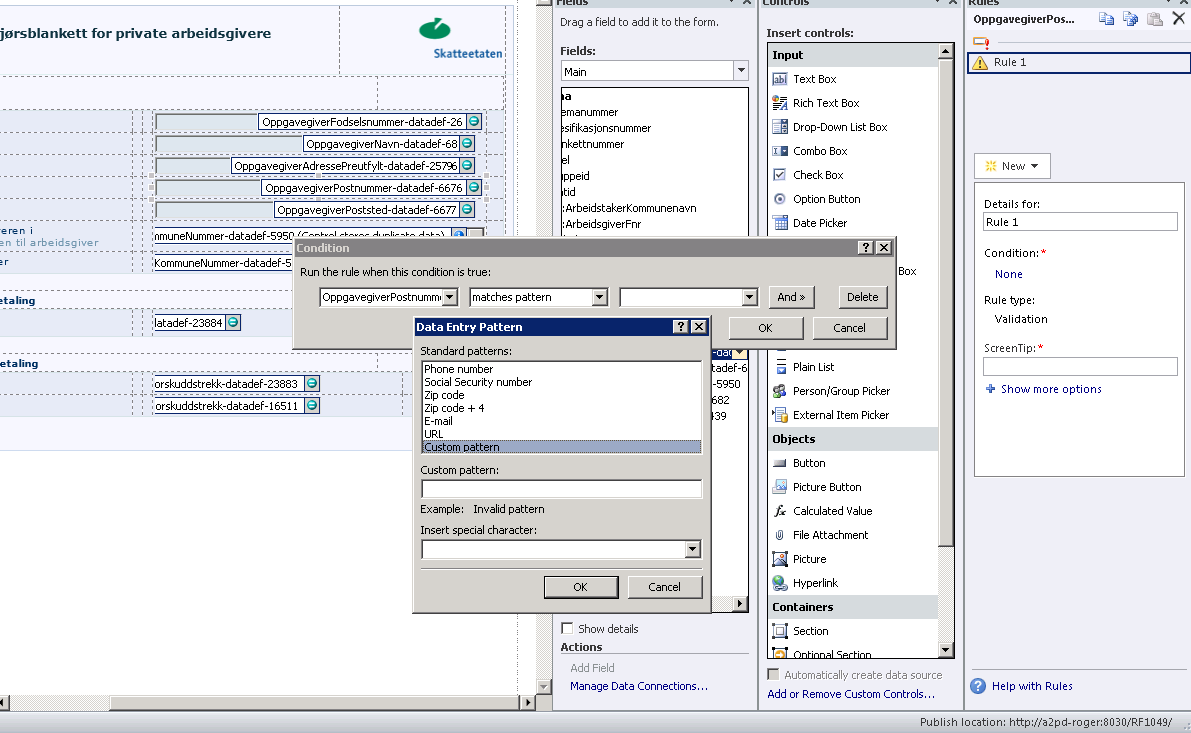Click the ScreenTip input field
The image size is (1191, 733).
1080,366
